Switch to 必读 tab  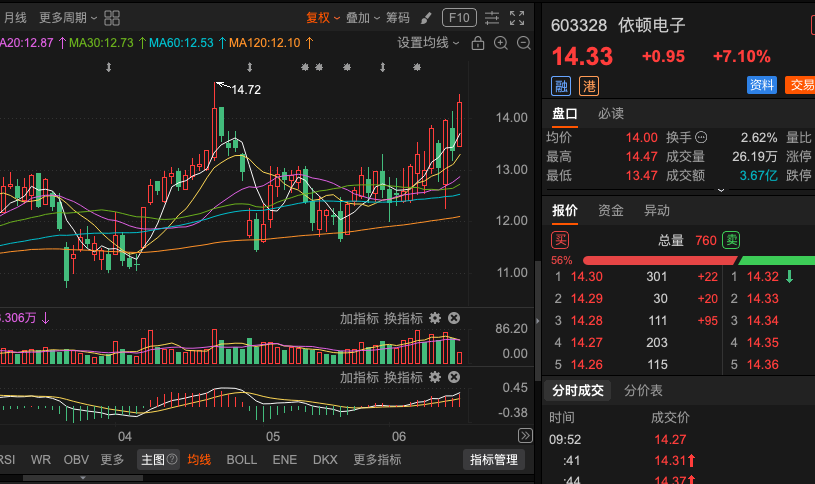(611, 114)
